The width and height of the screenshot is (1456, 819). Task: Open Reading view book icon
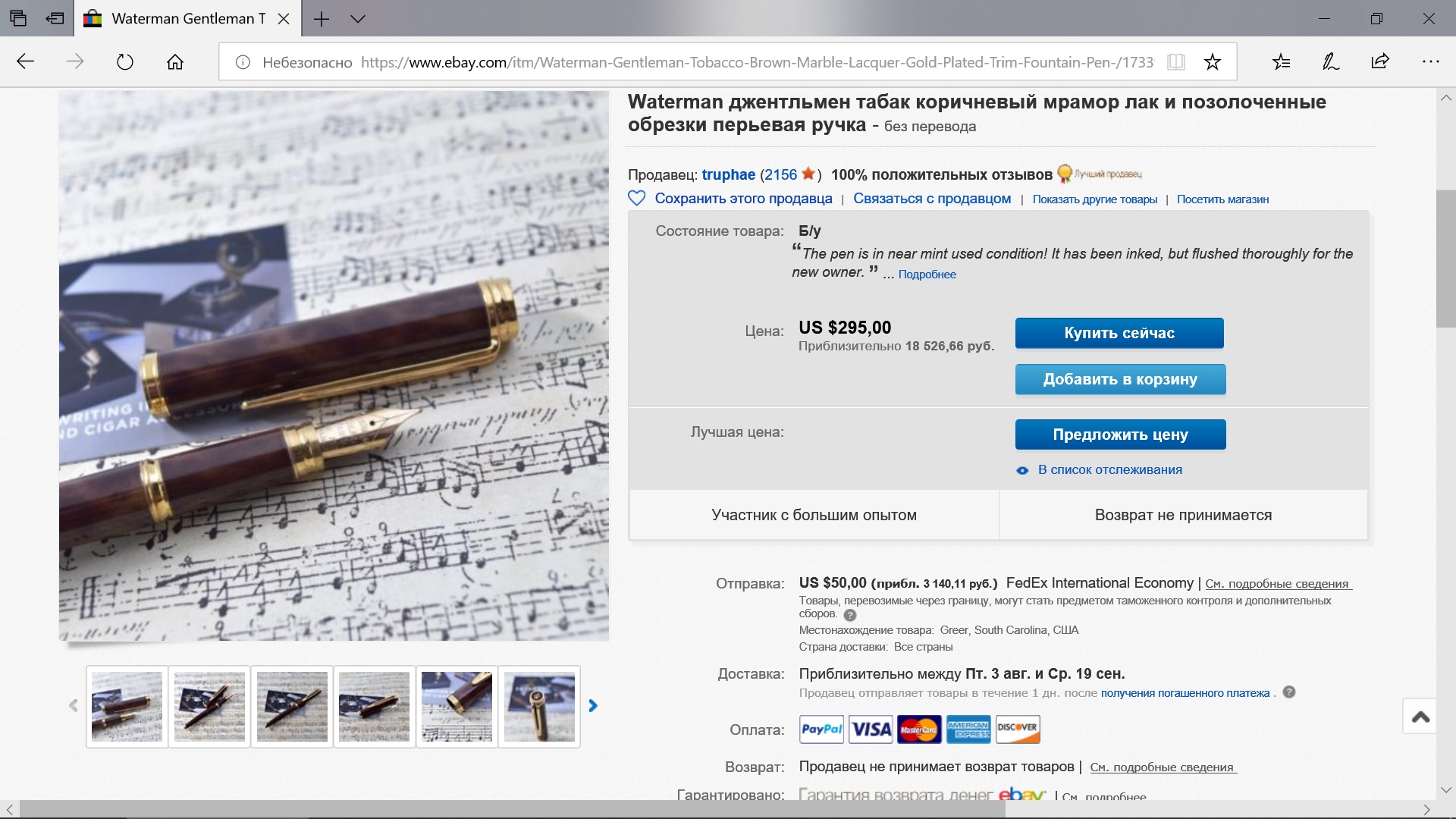[x=1176, y=62]
